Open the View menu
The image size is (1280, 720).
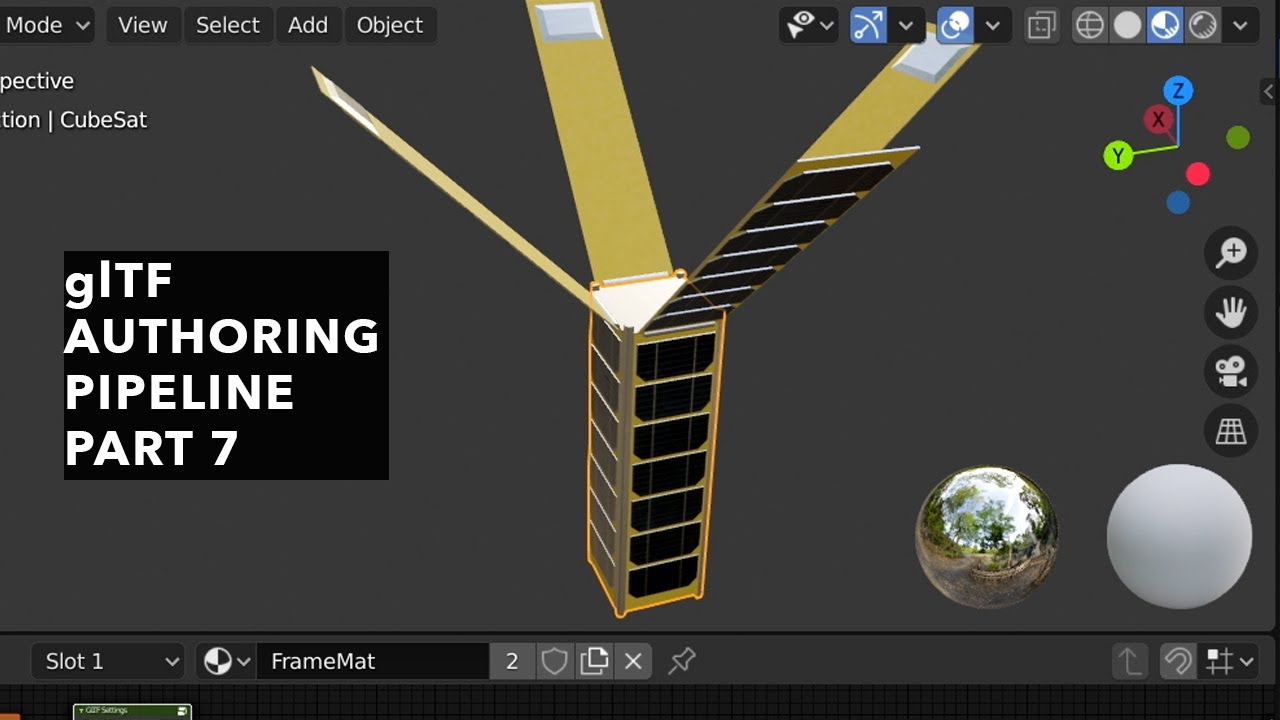143,25
